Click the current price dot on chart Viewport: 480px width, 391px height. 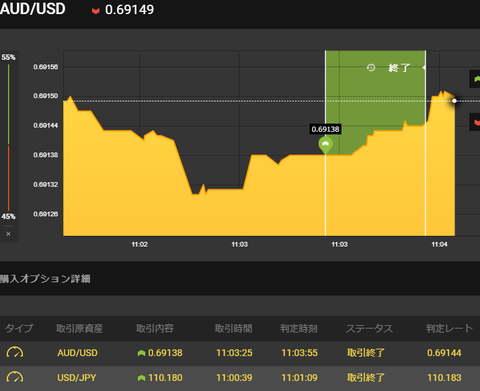tap(454, 101)
